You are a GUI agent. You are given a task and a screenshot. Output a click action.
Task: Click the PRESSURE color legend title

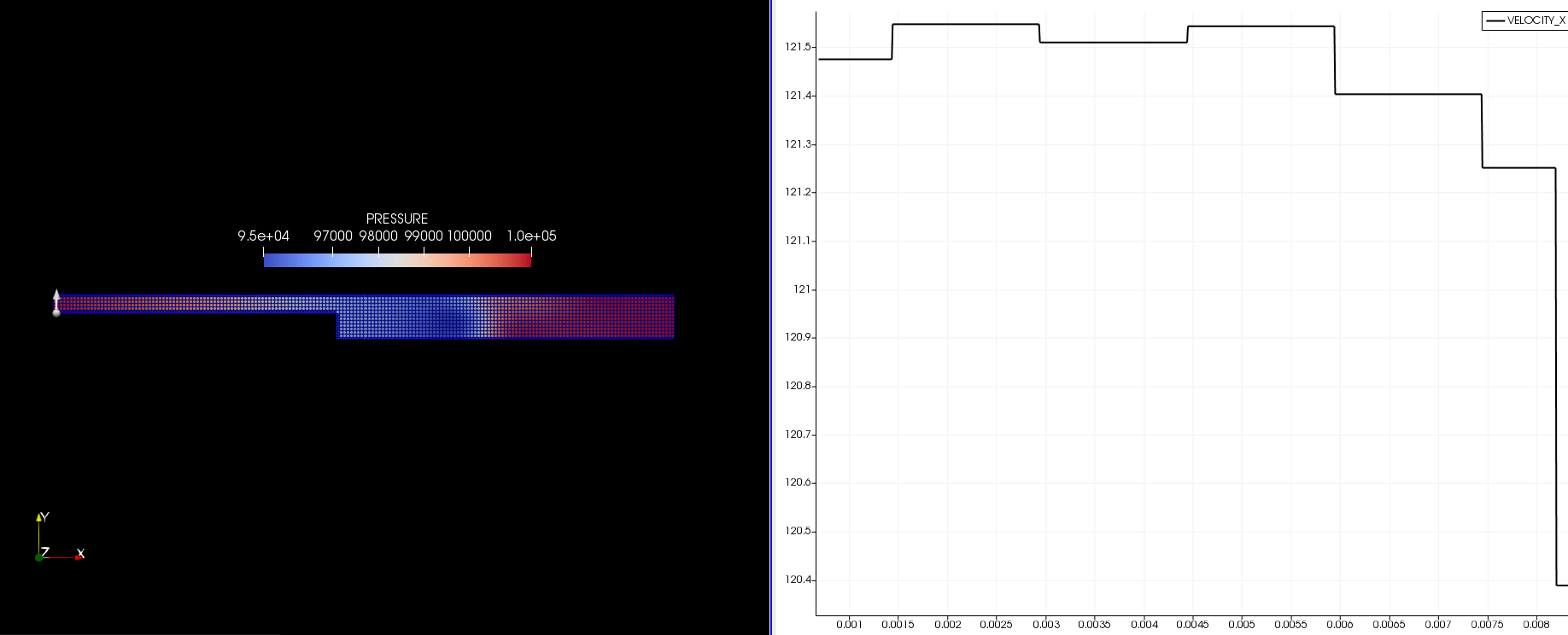(397, 219)
